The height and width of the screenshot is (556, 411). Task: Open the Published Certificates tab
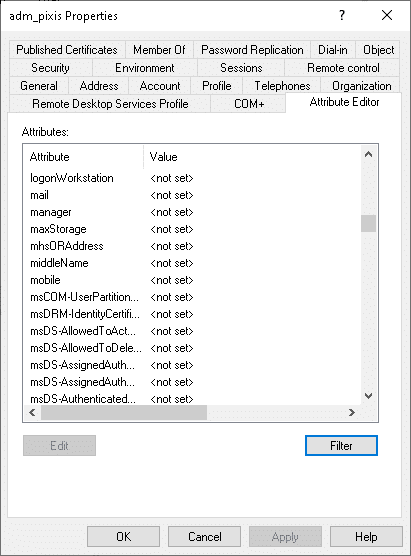(67, 50)
